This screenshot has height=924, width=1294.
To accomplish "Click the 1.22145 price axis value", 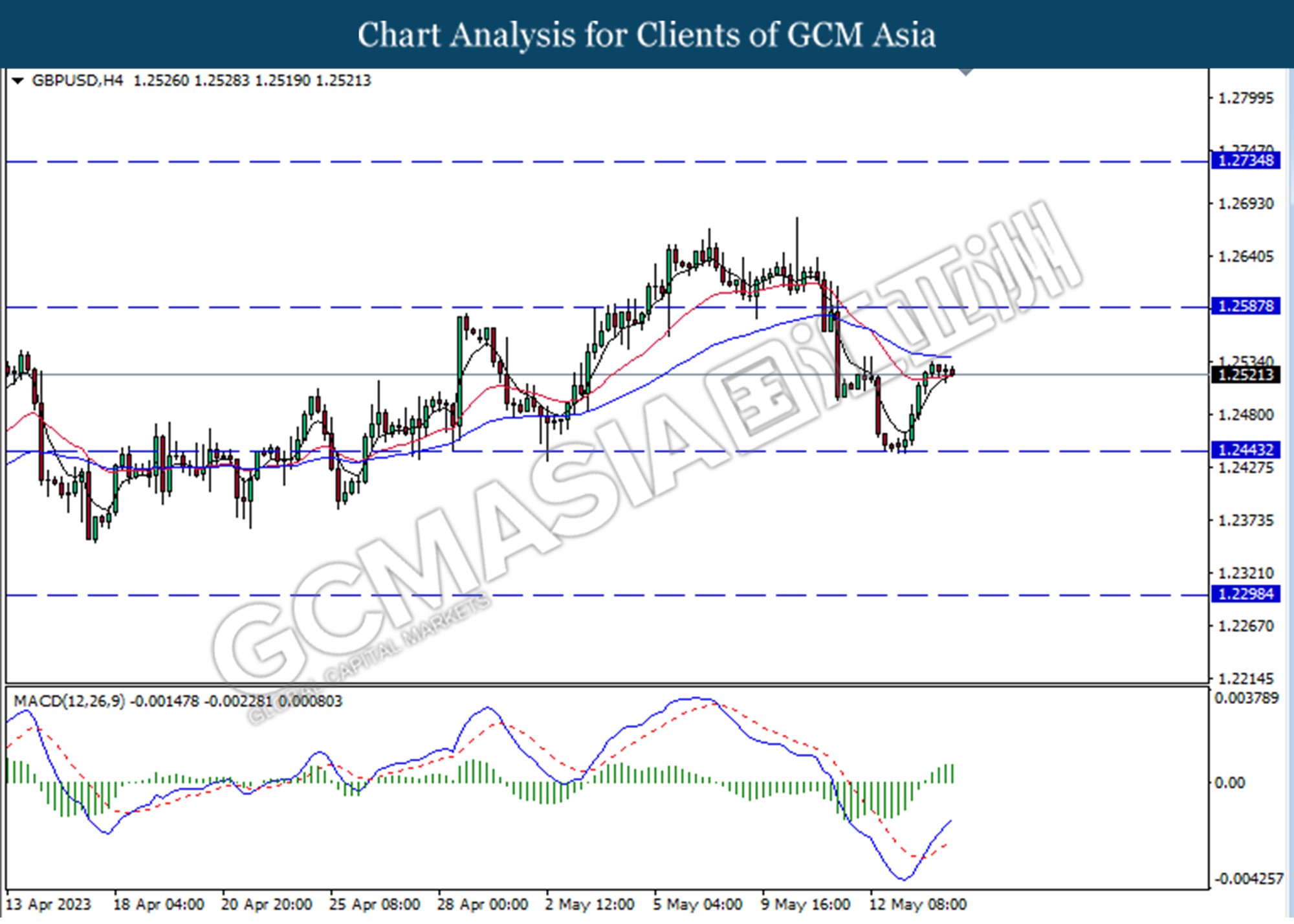I will click(1245, 679).
